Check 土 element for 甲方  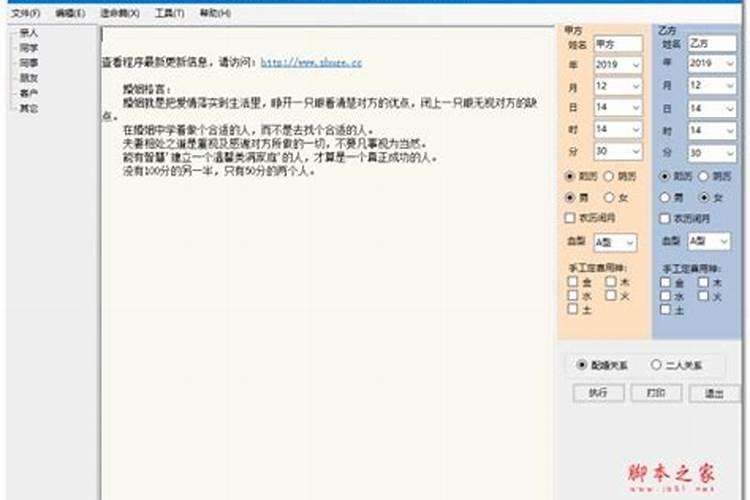573,309
